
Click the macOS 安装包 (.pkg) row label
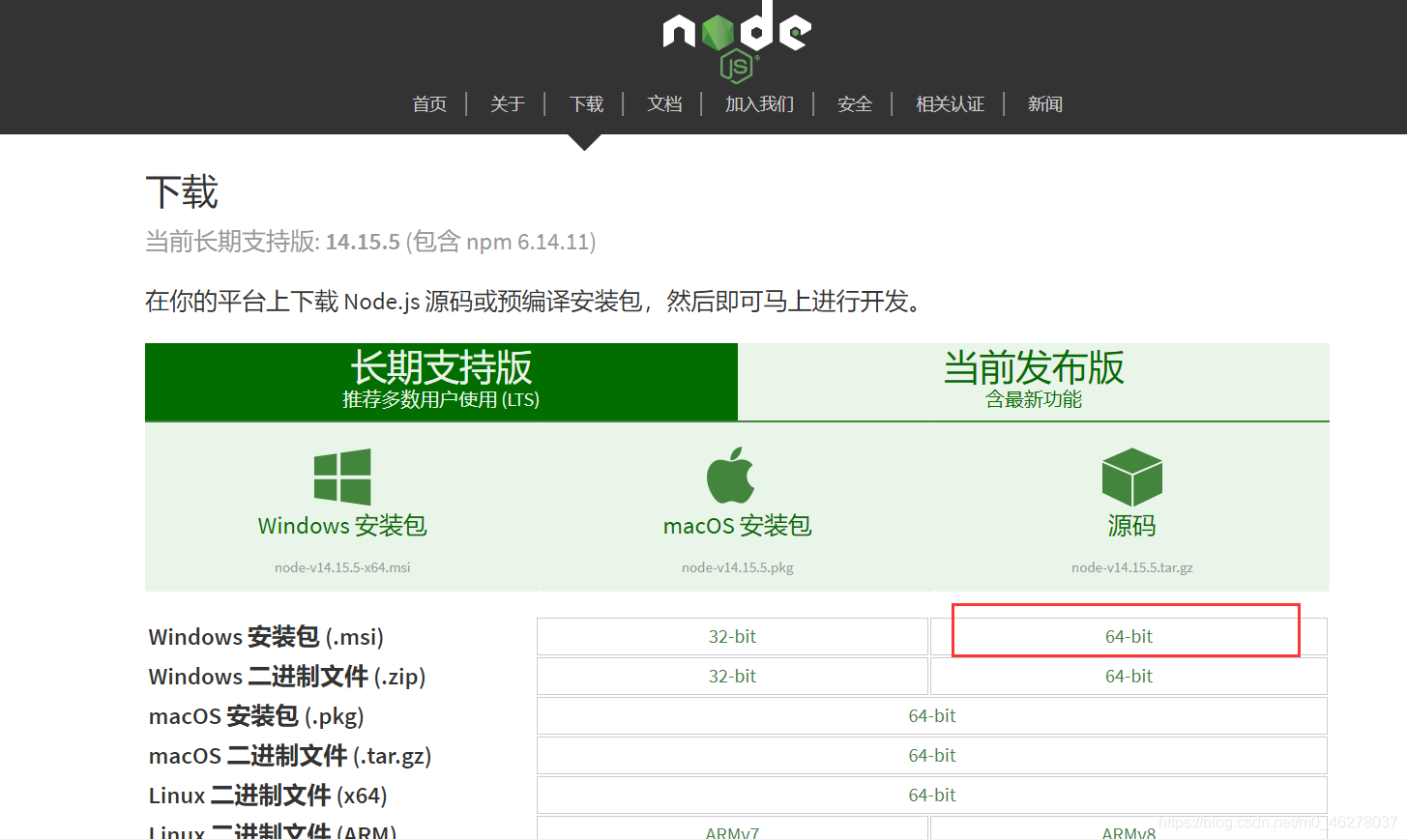[256, 716]
